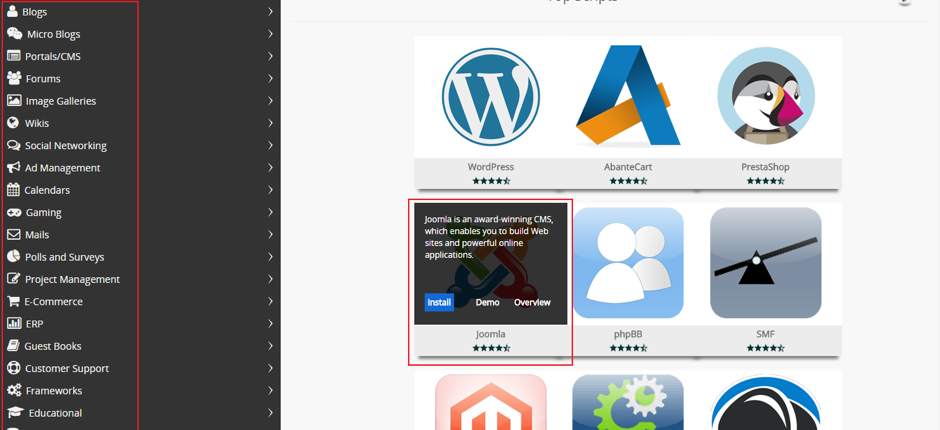Click the Image Galleries picture icon
Image resolution: width=940 pixels, height=430 pixels.
14,100
